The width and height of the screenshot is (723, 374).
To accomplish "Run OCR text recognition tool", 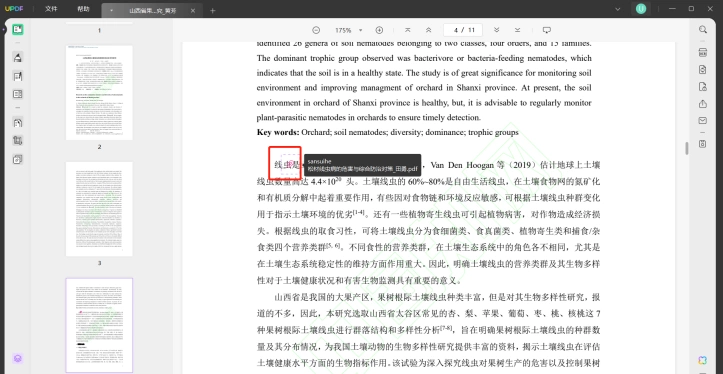I will click(x=703, y=52).
